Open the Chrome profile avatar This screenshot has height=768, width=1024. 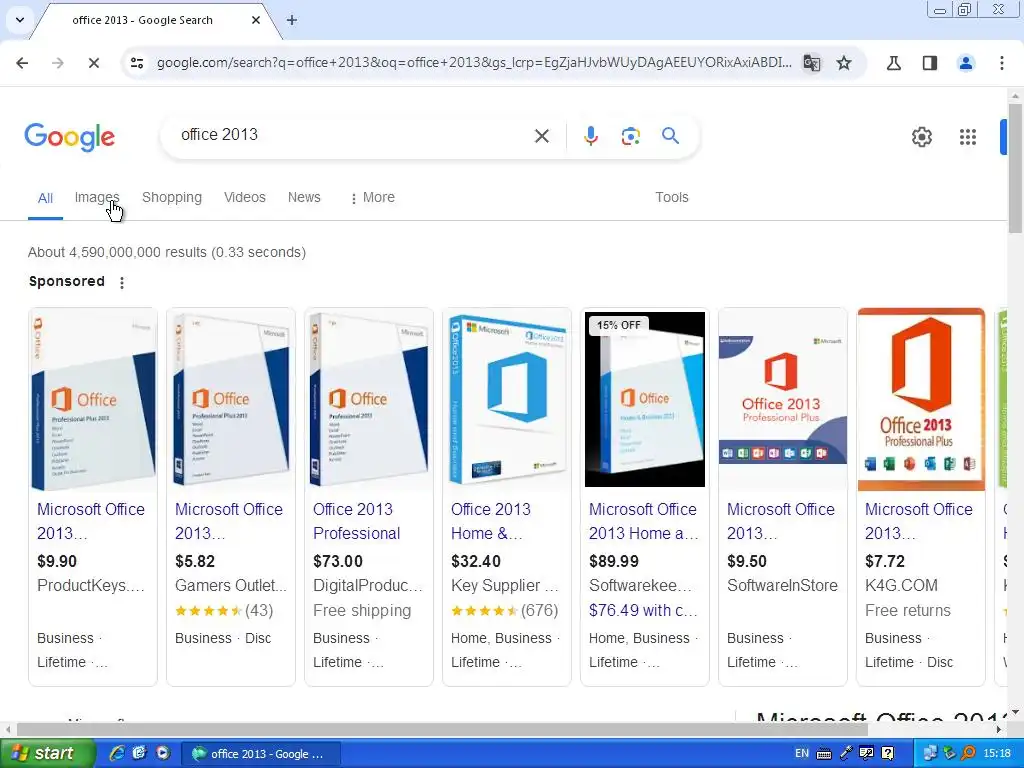(x=965, y=63)
